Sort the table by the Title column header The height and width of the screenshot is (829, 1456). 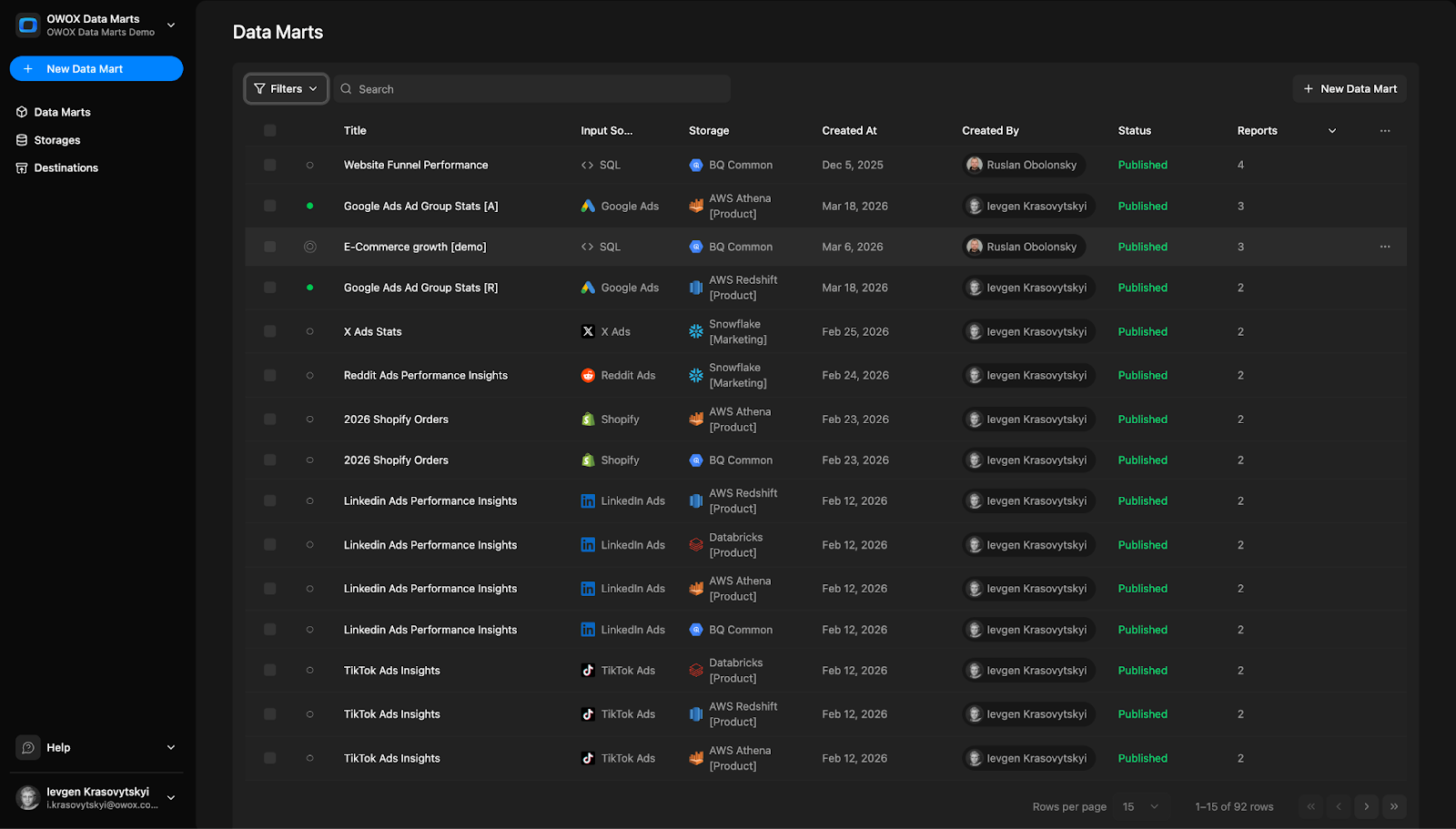[x=355, y=130]
